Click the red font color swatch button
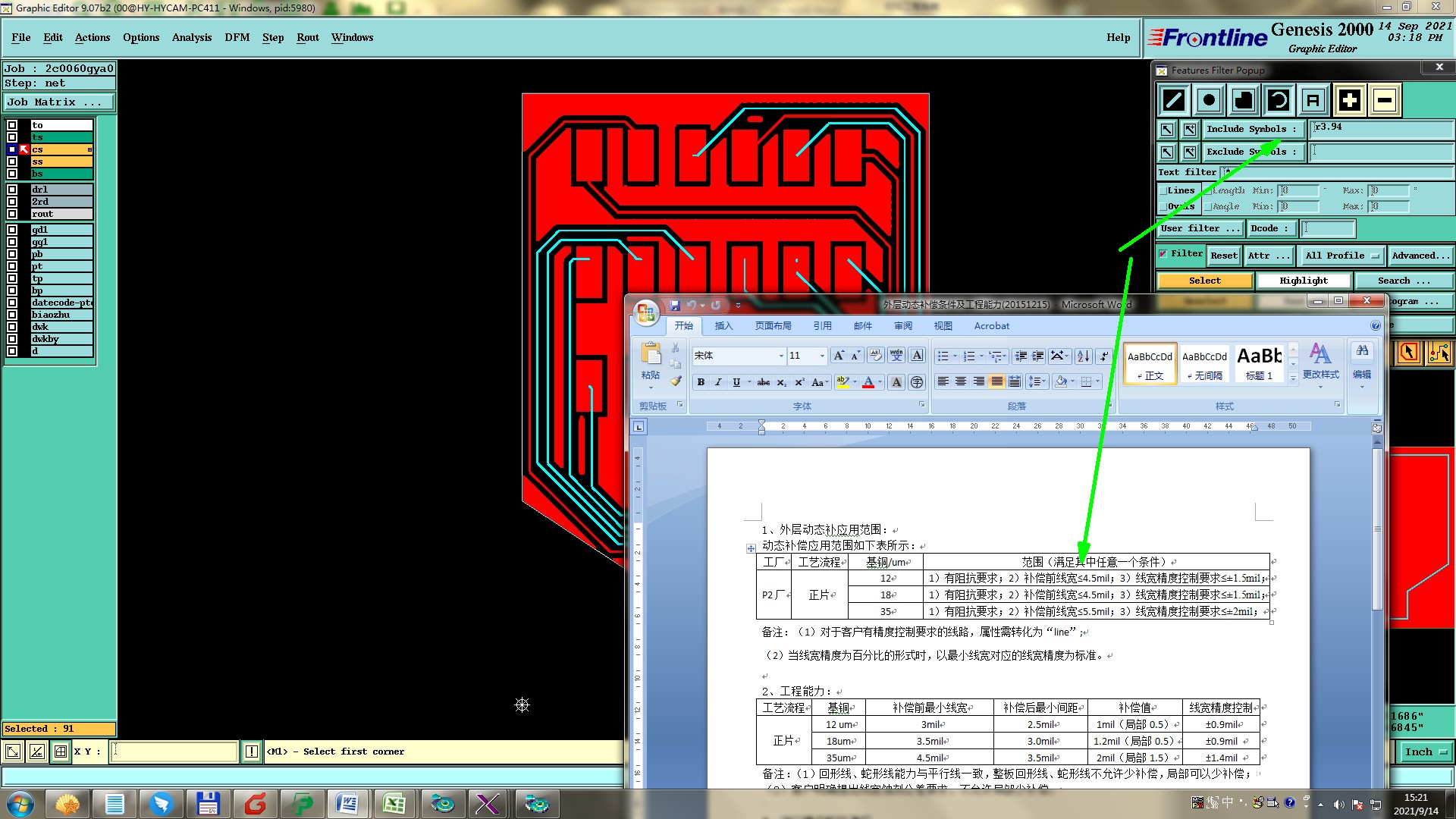 [868, 382]
